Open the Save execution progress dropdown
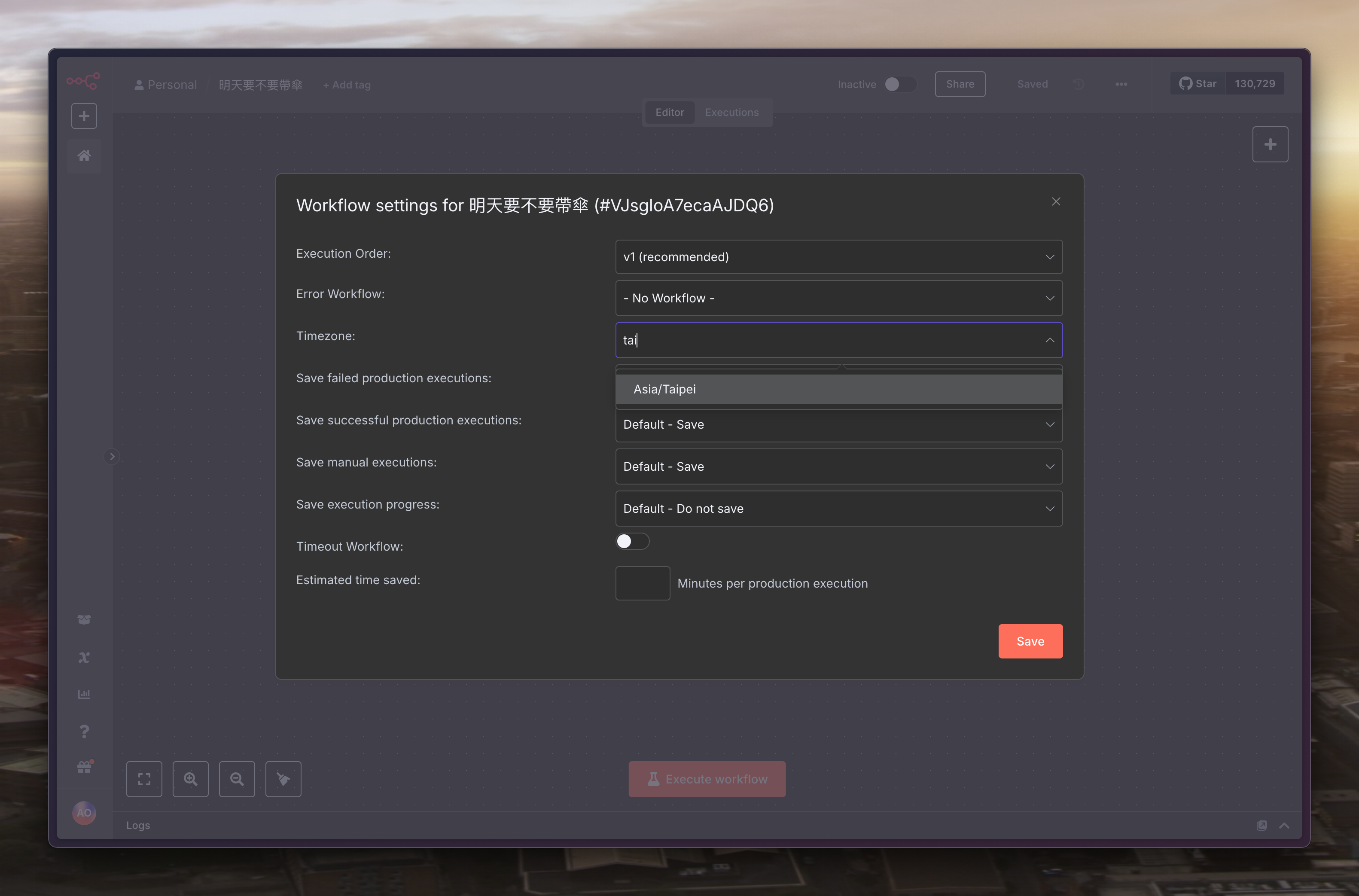The width and height of the screenshot is (1359, 896). tap(838, 509)
